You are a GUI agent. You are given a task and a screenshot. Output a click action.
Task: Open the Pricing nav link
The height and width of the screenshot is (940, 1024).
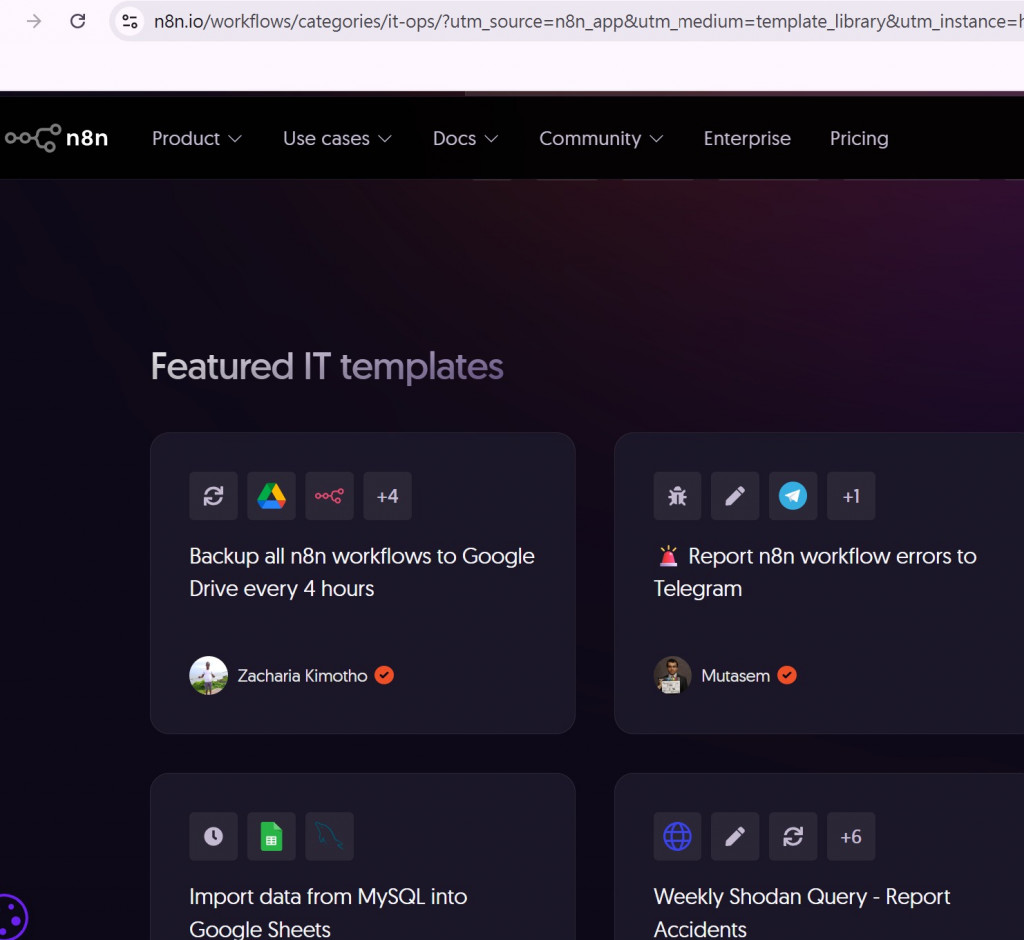(859, 138)
